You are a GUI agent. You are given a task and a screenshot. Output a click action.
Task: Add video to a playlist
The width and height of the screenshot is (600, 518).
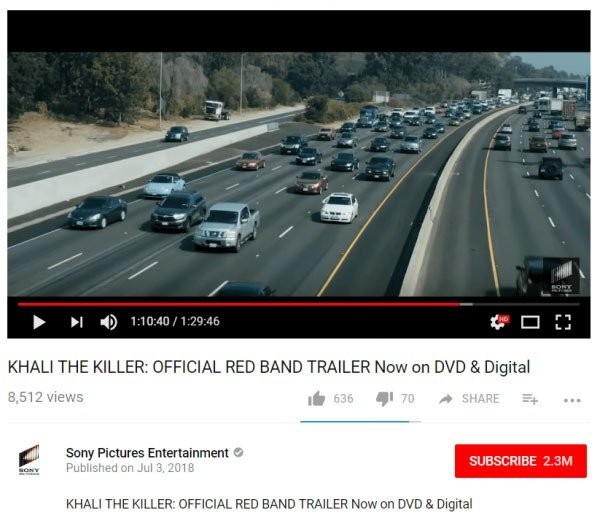[x=530, y=399]
